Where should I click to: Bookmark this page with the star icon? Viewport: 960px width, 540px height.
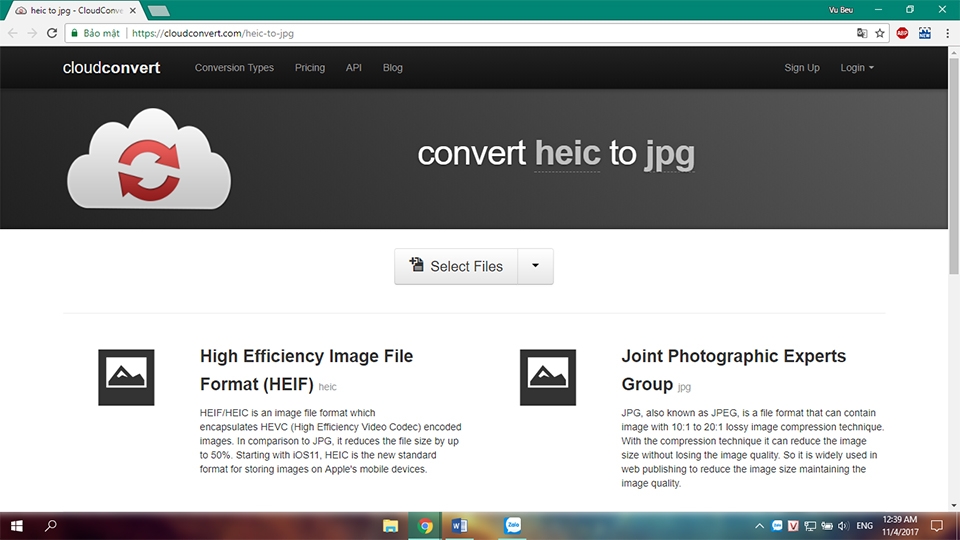(x=880, y=33)
